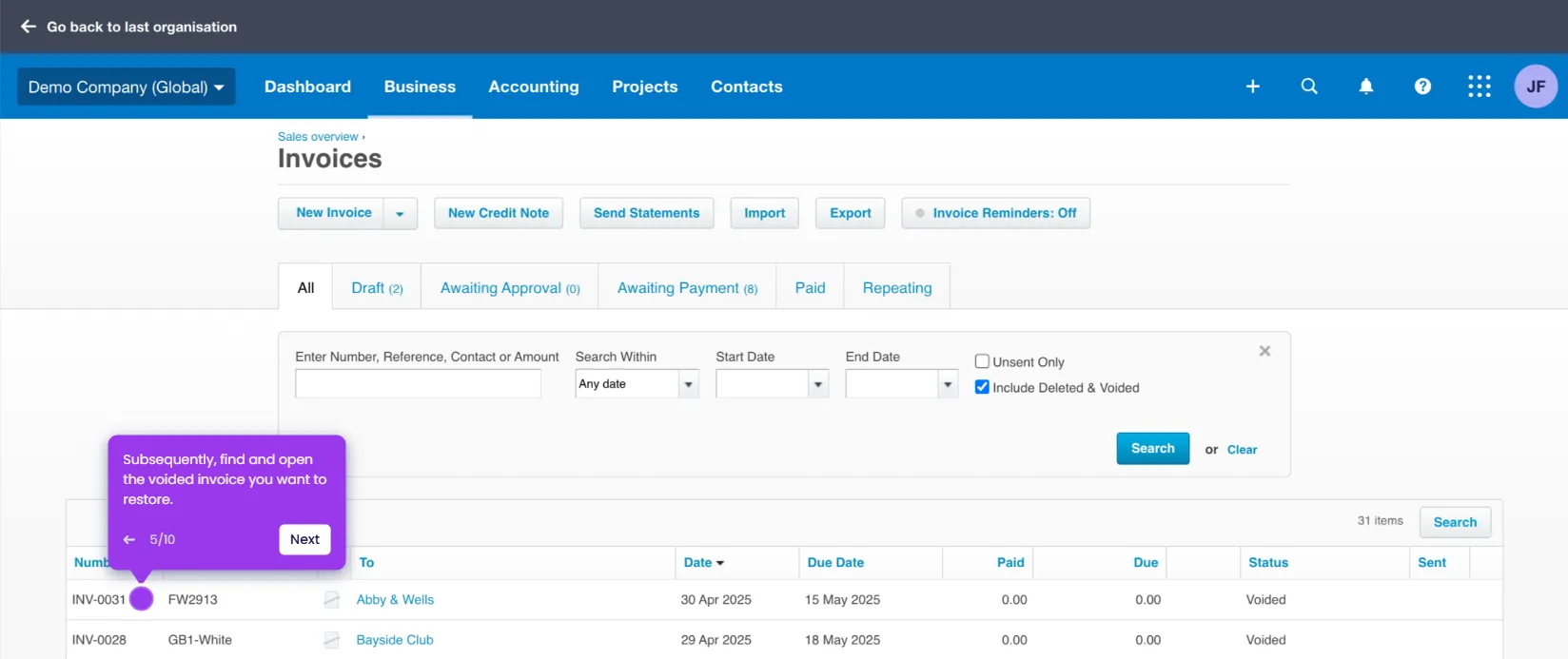Open the Dashboard menu
The height and width of the screenshot is (659, 1568).
click(x=307, y=87)
